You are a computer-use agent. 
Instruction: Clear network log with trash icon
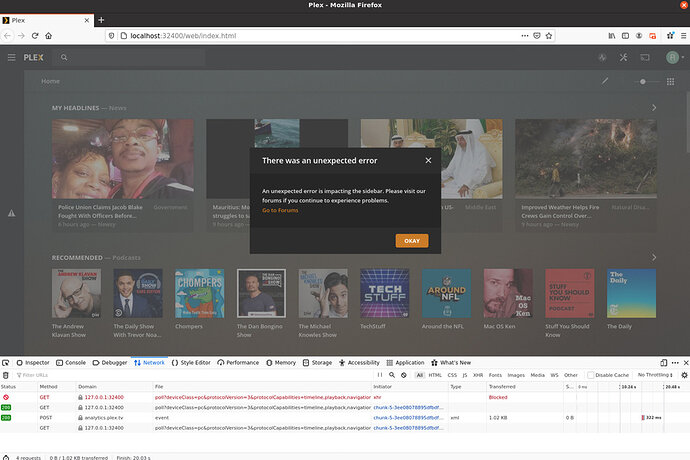point(6,375)
